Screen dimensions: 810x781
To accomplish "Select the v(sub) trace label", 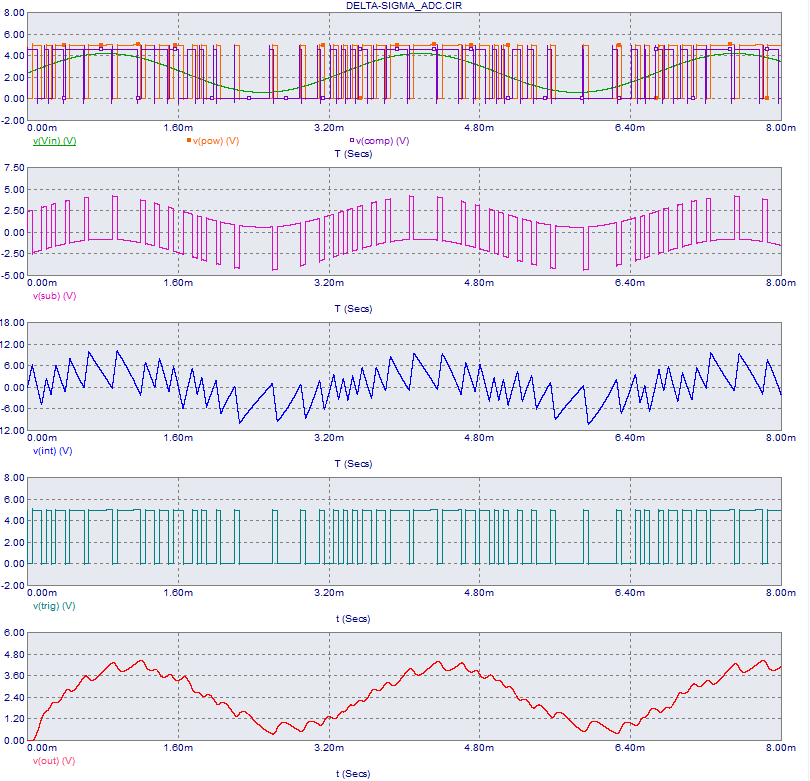I will click(55, 296).
